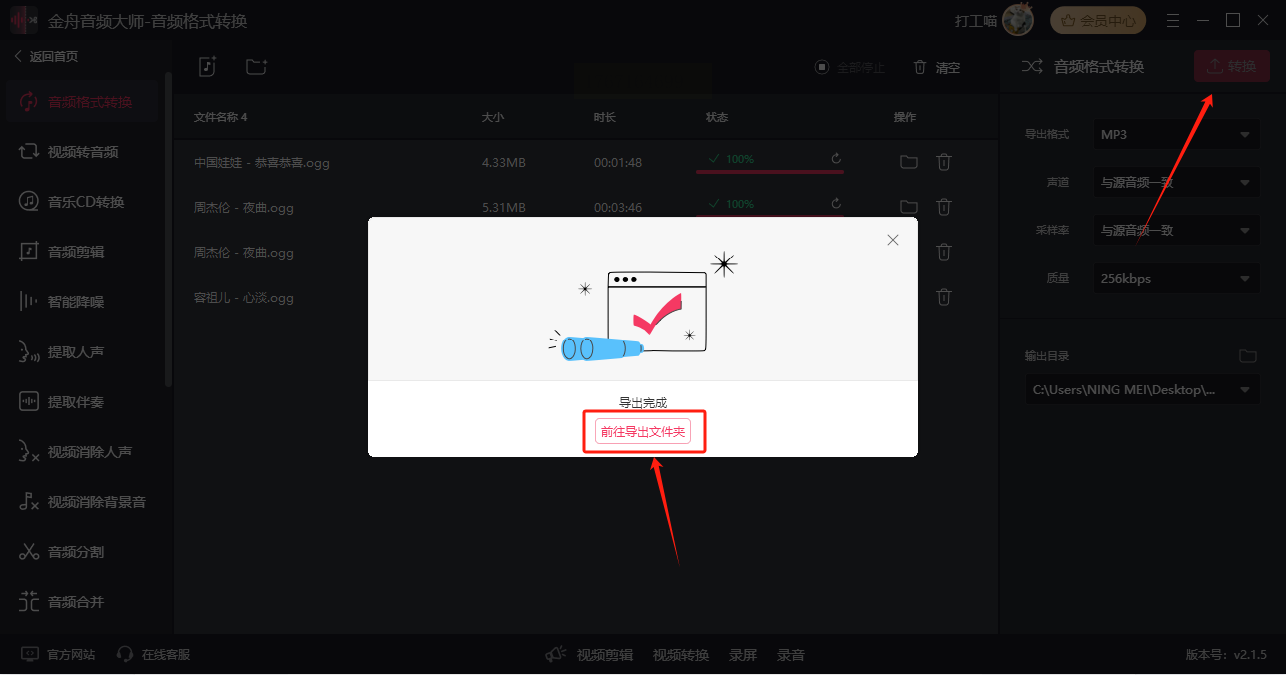Click the retry icon on the first file's progress
The width and height of the screenshot is (1286, 675).
[x=836, y=159]
